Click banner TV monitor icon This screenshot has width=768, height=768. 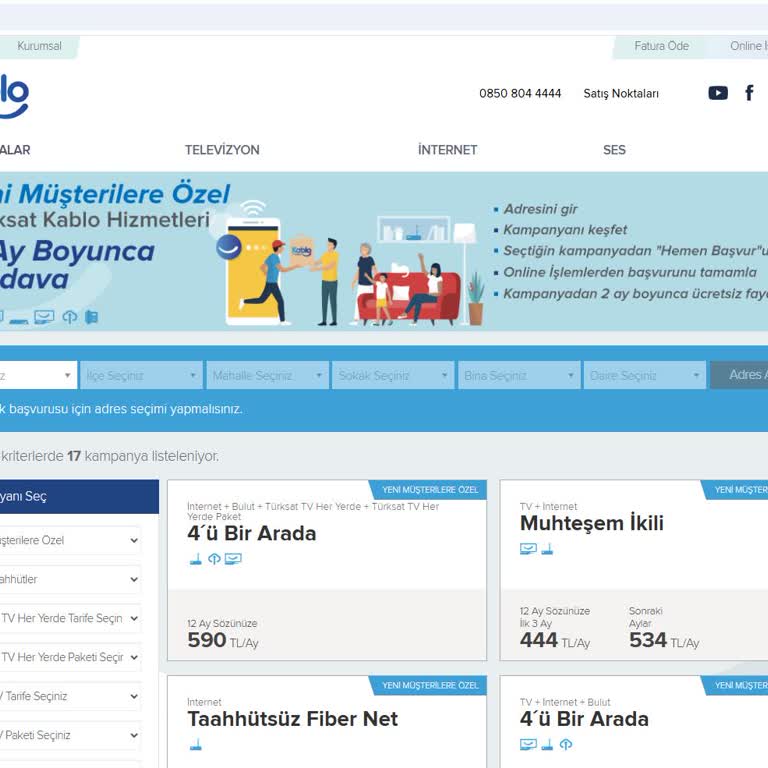(44, 317)
